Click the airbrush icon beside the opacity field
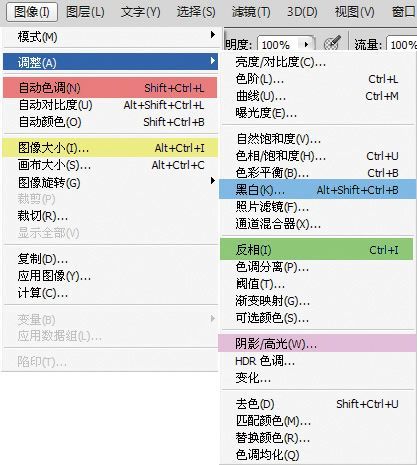The width and height of the screenshot is (417, 465). 332,43
